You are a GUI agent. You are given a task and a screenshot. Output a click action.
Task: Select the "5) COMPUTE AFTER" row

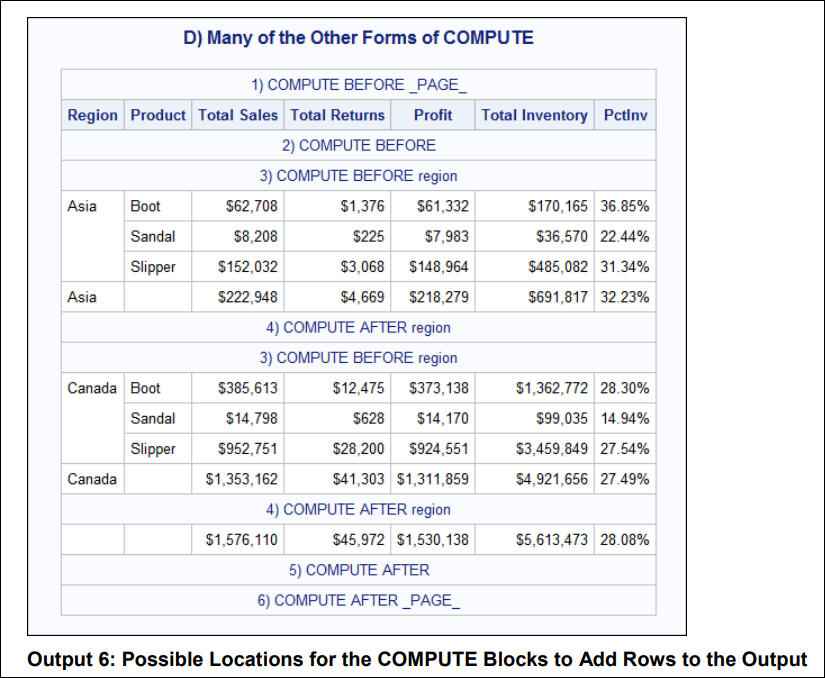(x=358, y=570)
